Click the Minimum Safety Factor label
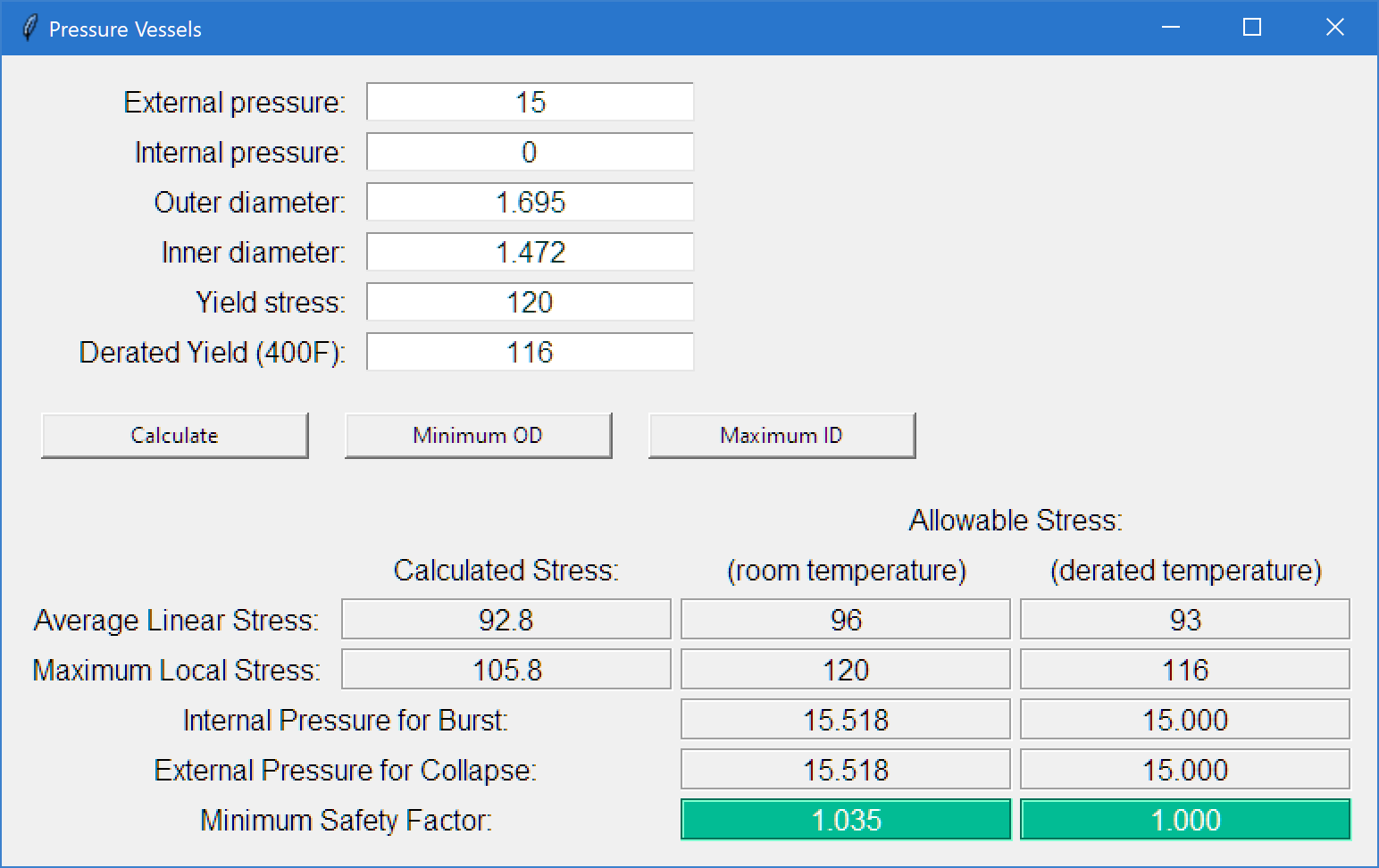The width and height of the screenshot is (1379, 868). coord(346,821)
